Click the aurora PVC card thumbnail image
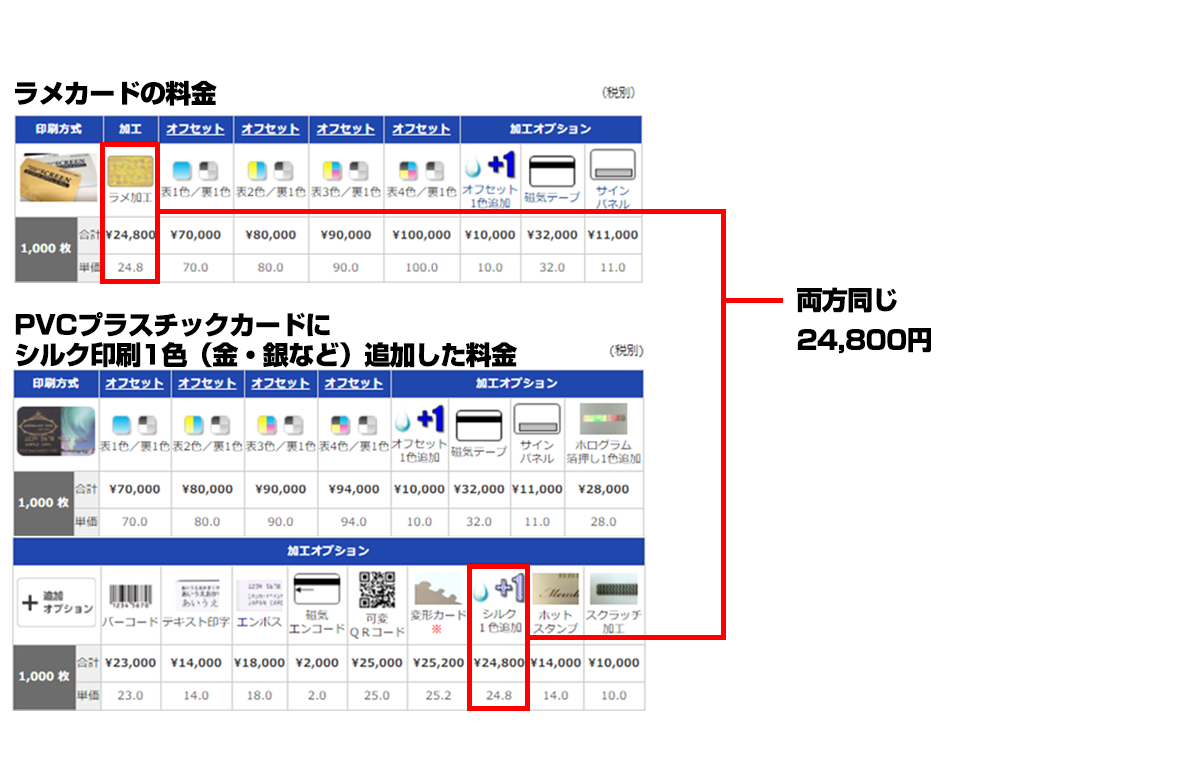1200x780 pixels. click(x=56, y=434)
